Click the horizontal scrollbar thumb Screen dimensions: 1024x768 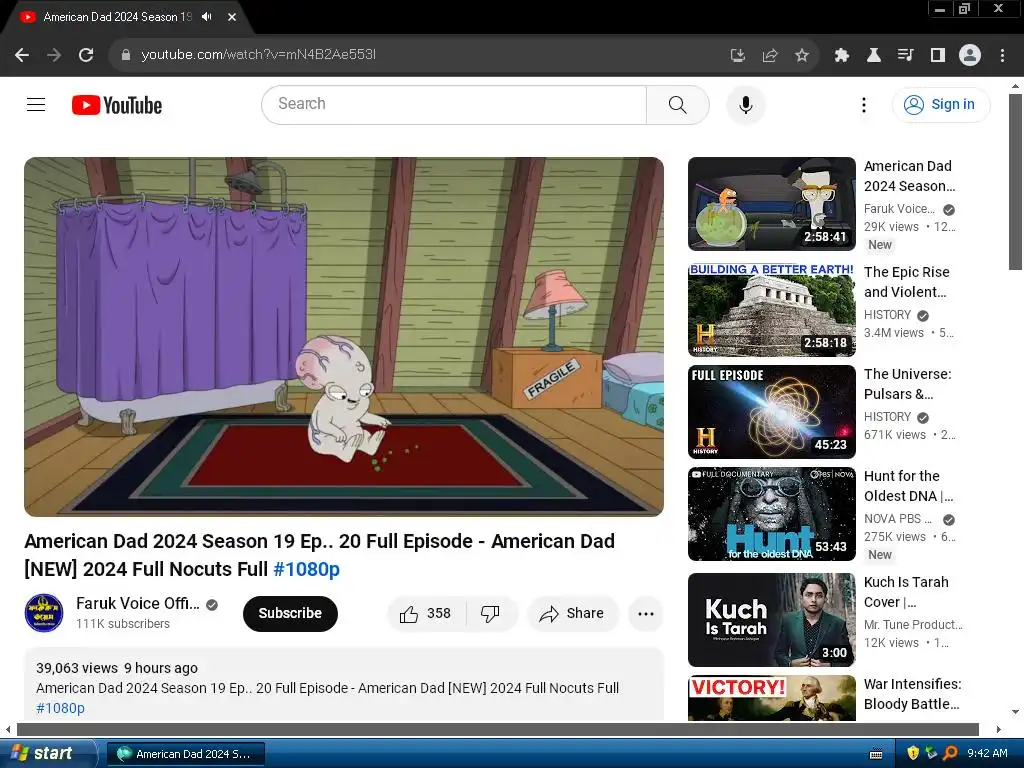(498, 729)
